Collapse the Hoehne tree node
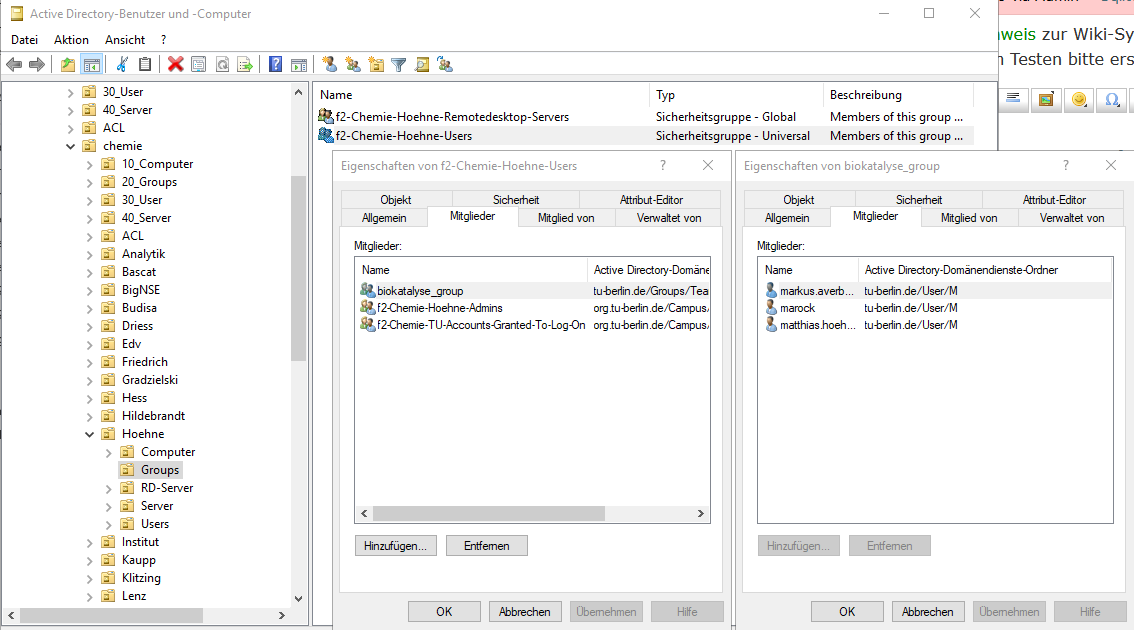The image size is (1134, 630). click(x=89, y=434)
